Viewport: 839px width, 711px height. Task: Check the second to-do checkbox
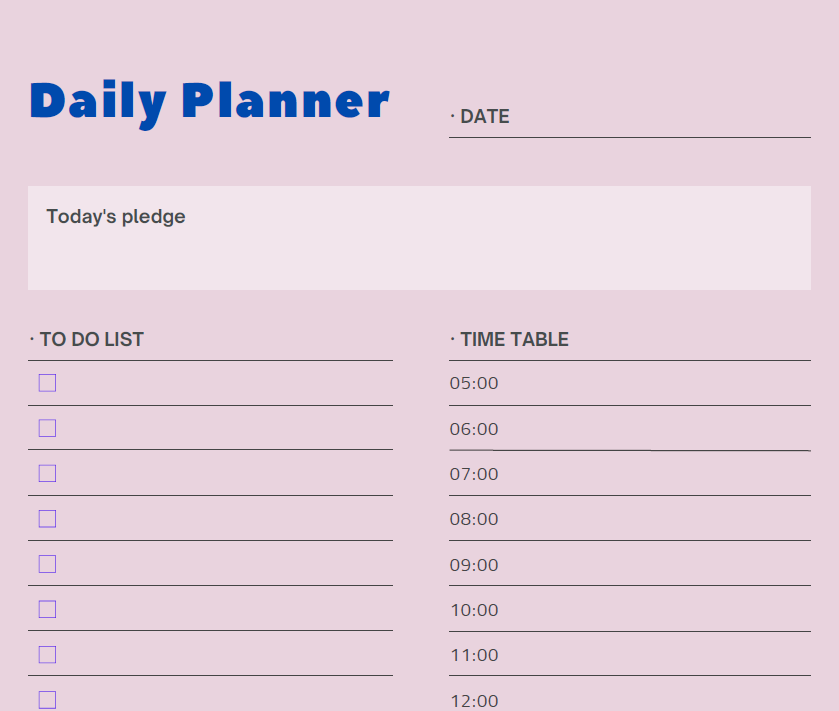click(x=47, y=428)
